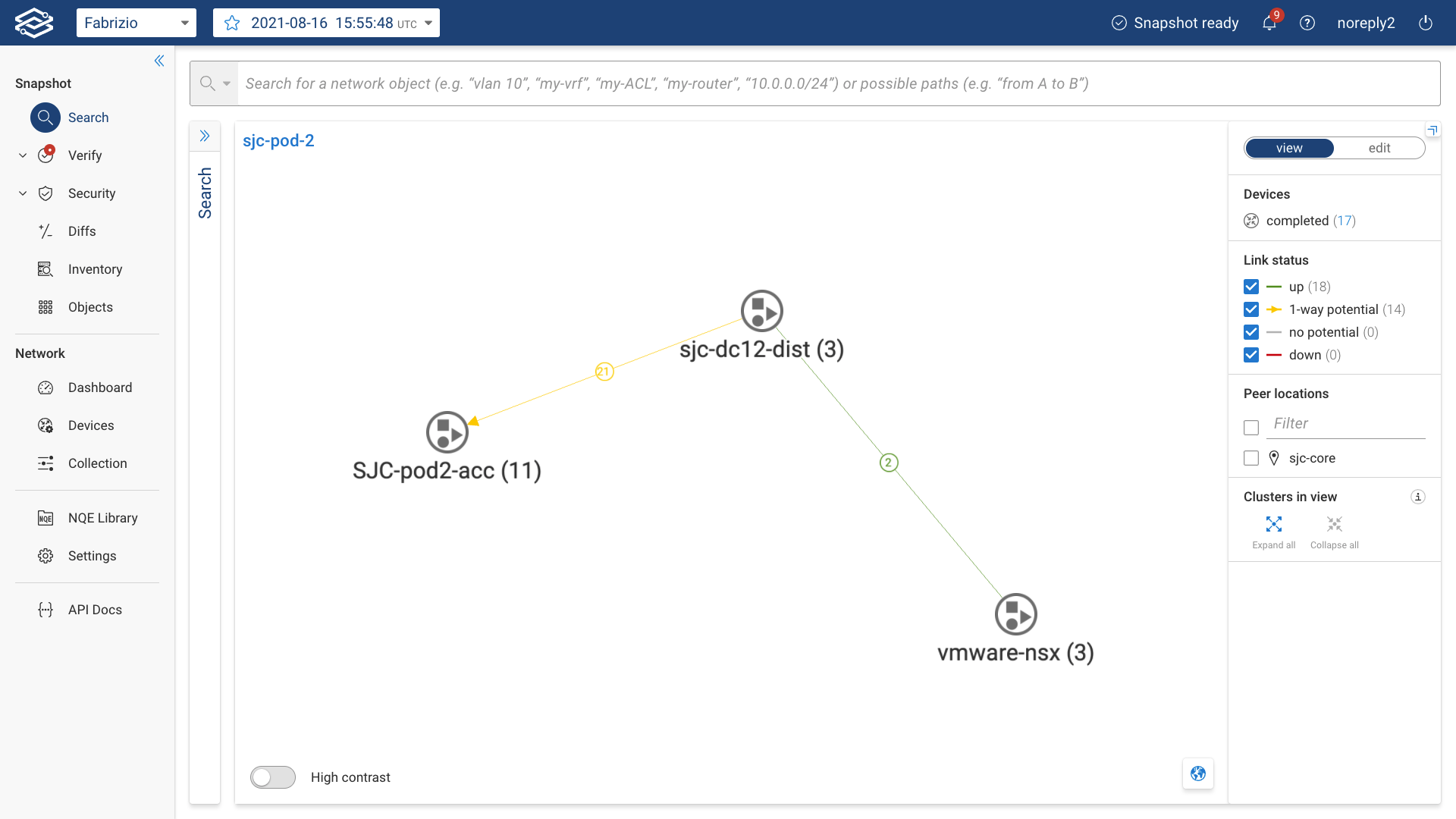Open the Dashboard menu item
1456x819 pixels.
[99, 388]
